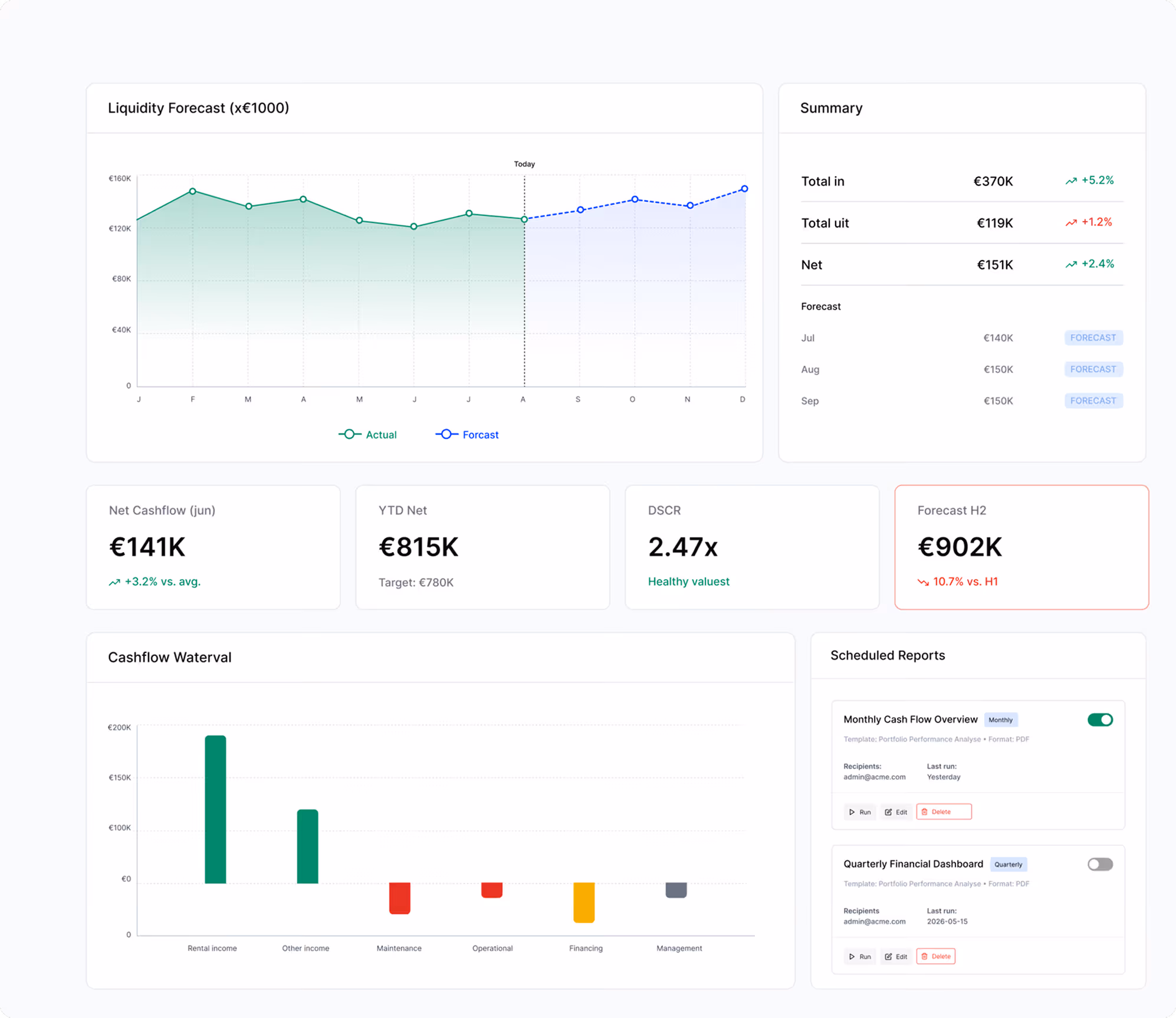This screenshot has height=1018, width=1176.
Task: Select the Financing yellow bar
Action: coord(584,902)
